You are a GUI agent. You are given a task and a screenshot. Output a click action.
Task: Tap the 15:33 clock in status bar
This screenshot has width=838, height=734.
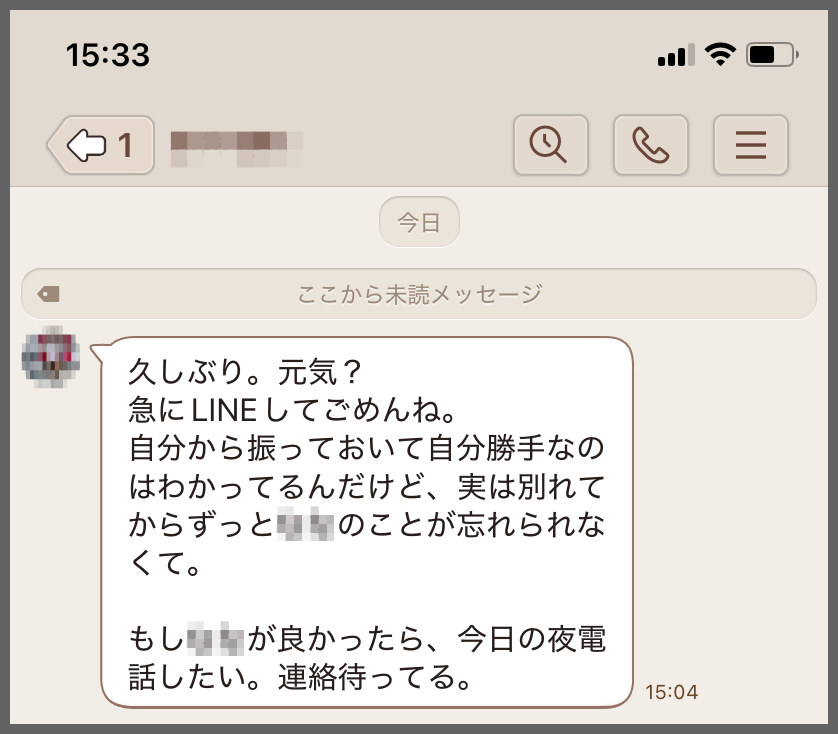[x=107, y=55]
